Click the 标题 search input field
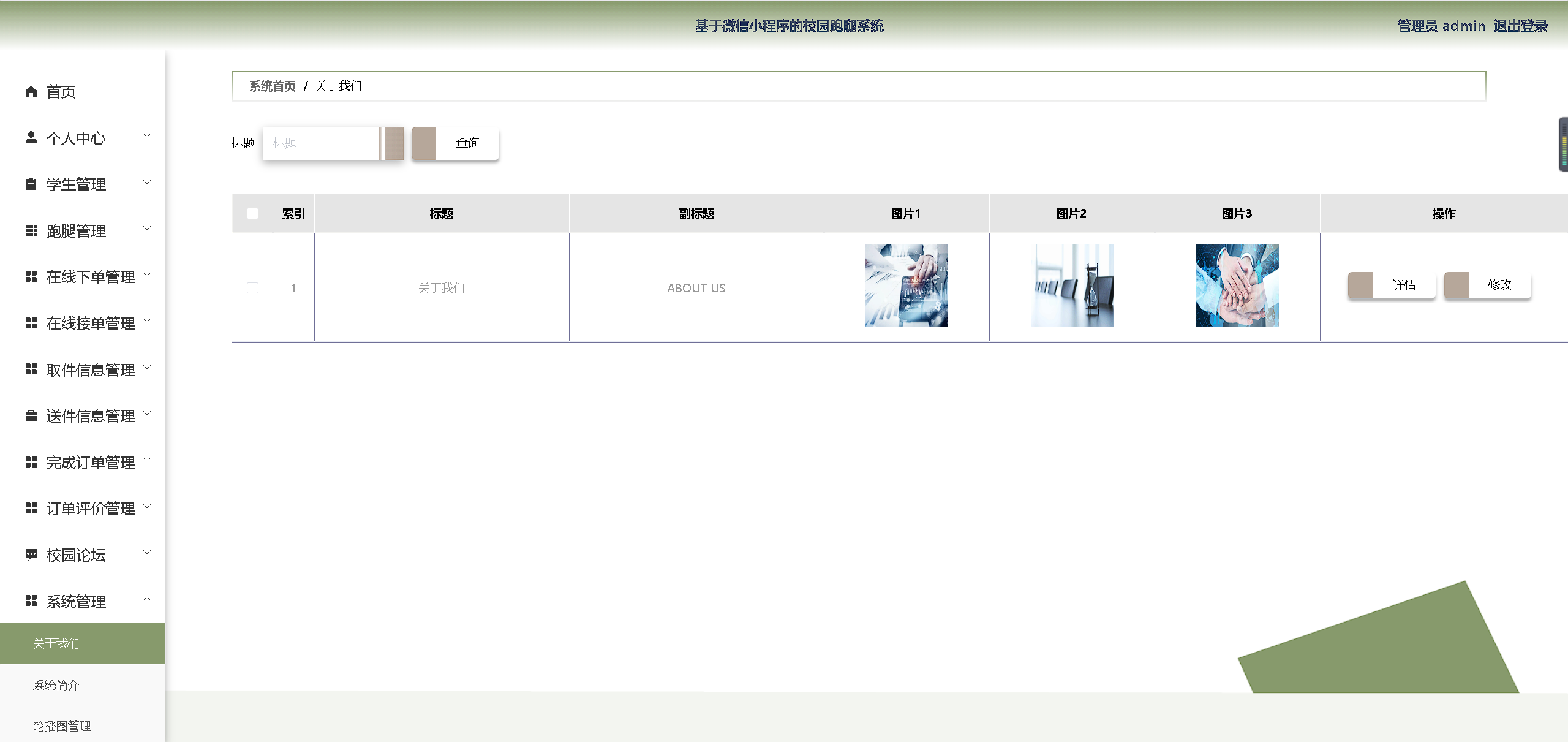 322,143
